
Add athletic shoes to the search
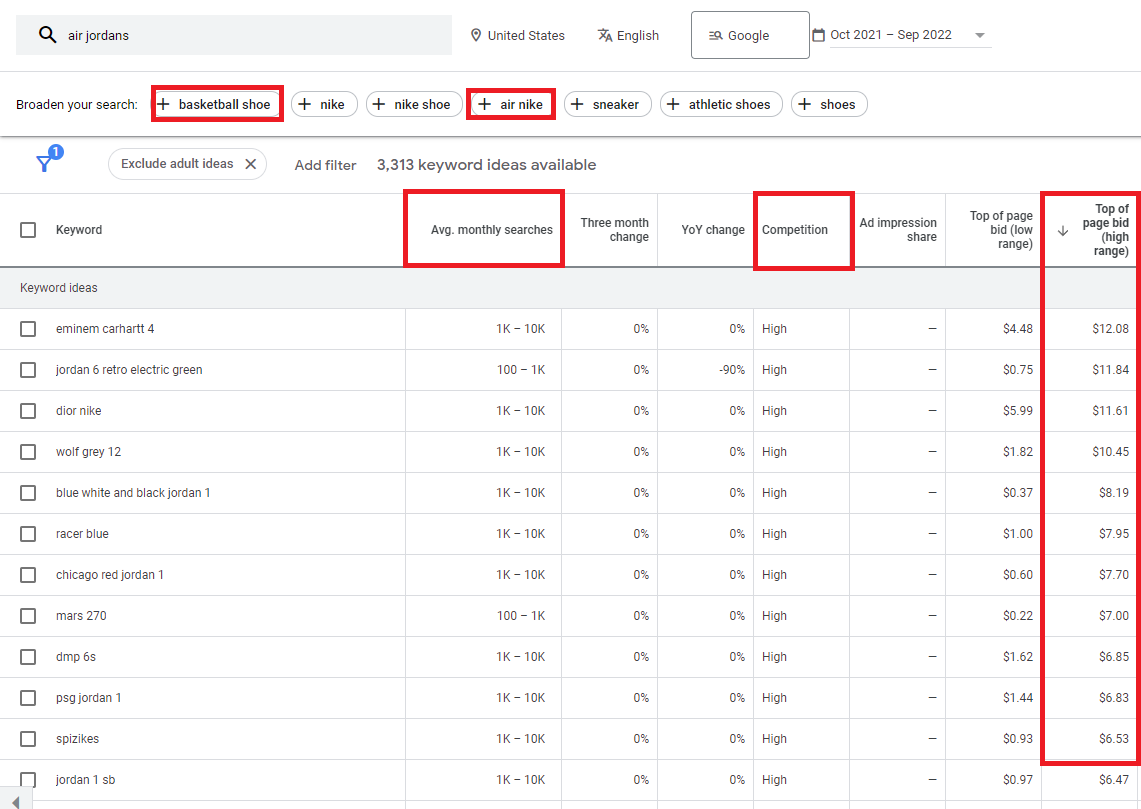(719, 104)
